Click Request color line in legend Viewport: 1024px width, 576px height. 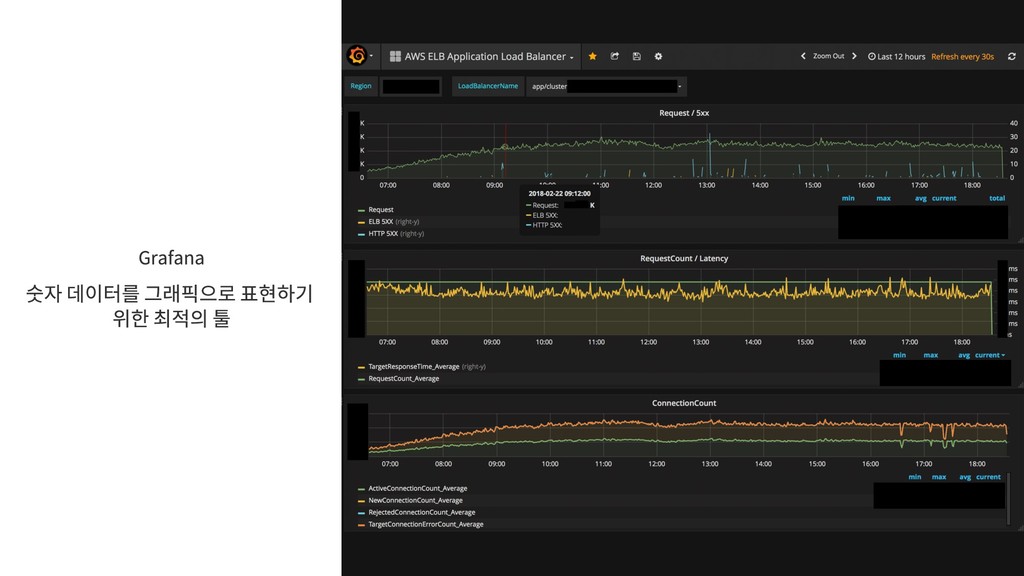coord(361,210)
